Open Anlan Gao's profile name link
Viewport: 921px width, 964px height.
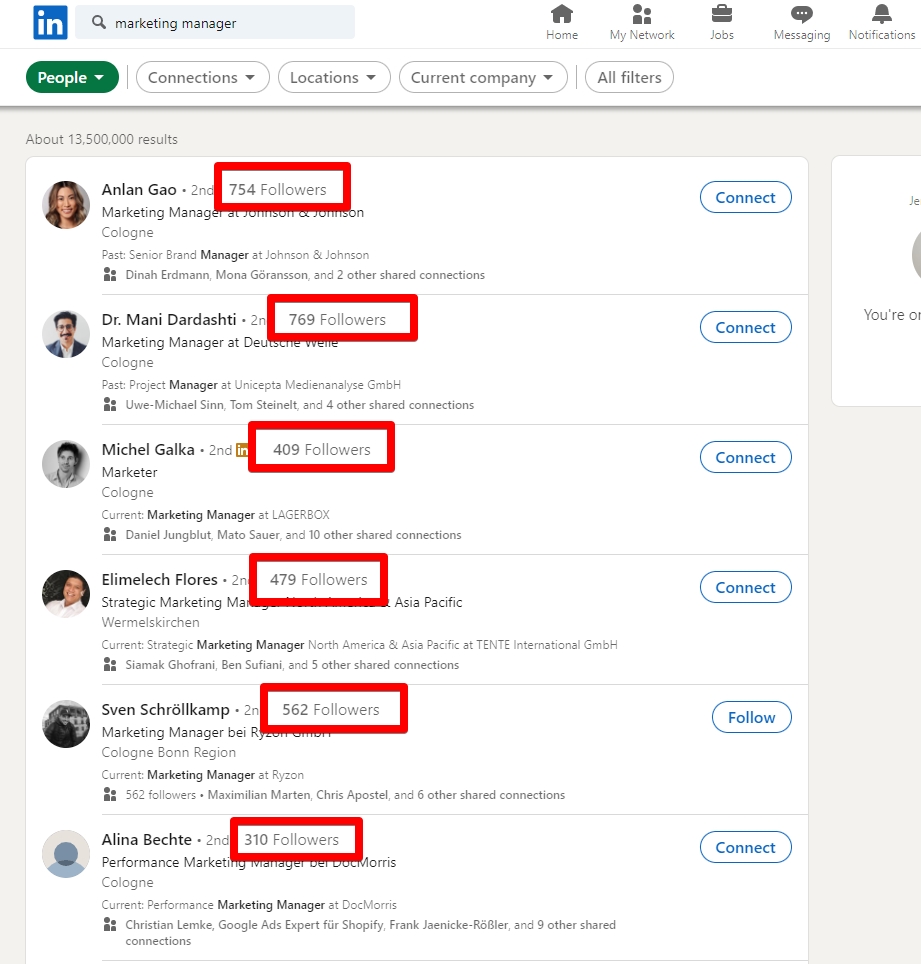[139, 190]
